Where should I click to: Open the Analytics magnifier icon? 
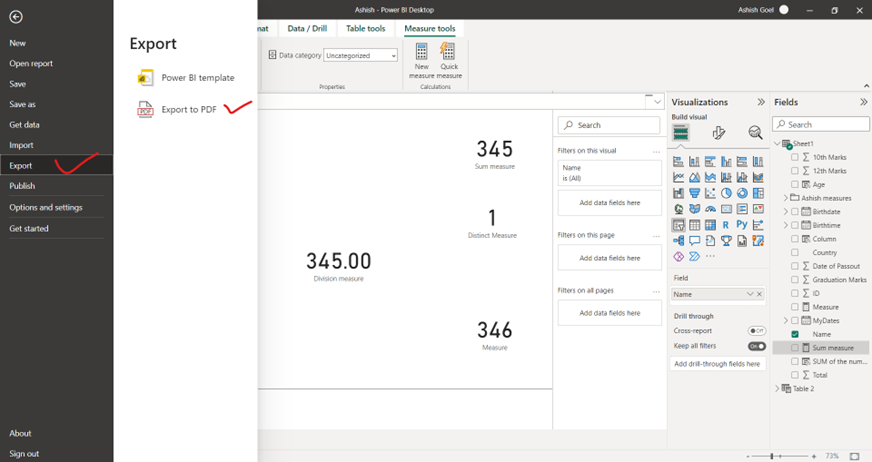755,133
